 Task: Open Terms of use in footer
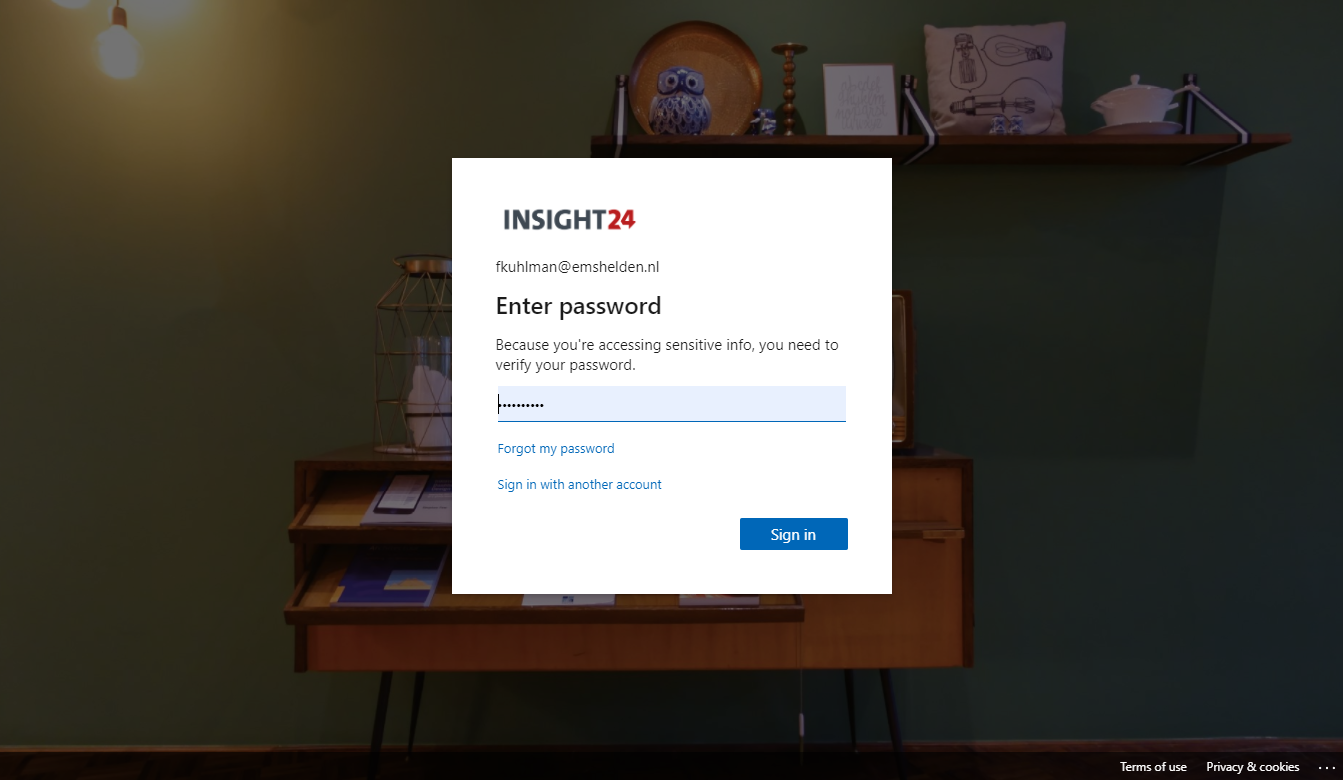(x=1153, y=767)
